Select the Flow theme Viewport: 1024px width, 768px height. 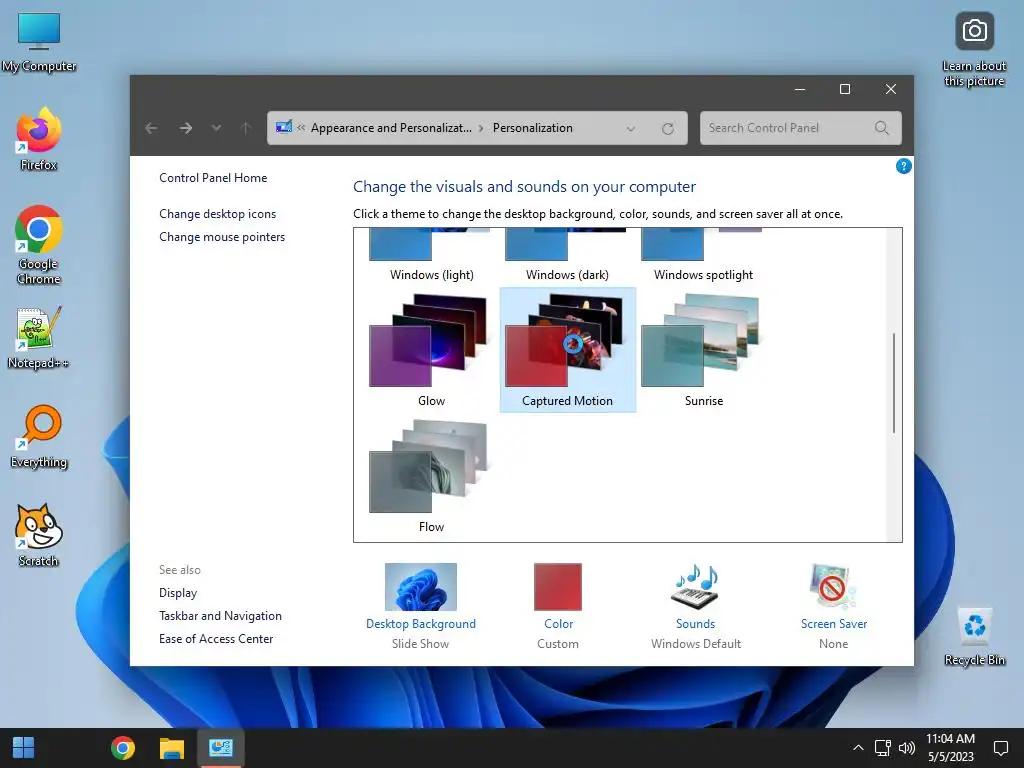[x=430, y=476]
